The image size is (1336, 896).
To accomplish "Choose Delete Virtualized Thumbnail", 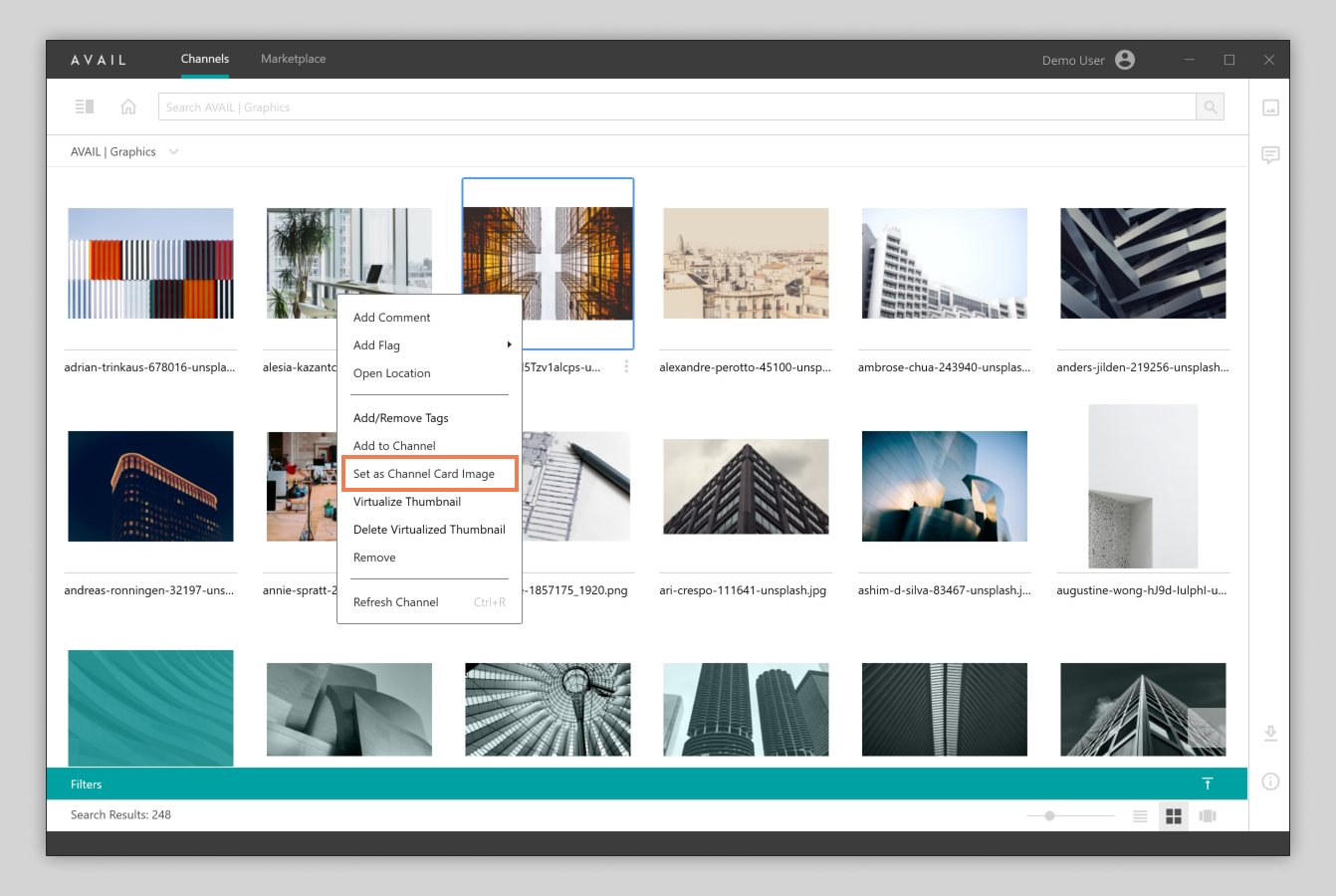I will [x=429, y=530].
